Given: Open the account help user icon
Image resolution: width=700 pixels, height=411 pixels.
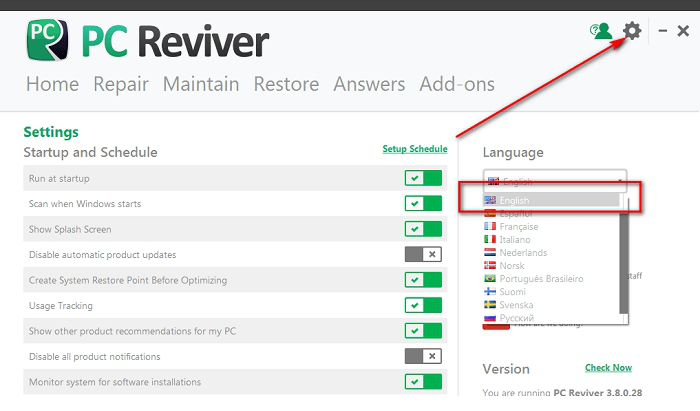Looking at the screenshot, I should pyautogui.click(x=600, y=31).
